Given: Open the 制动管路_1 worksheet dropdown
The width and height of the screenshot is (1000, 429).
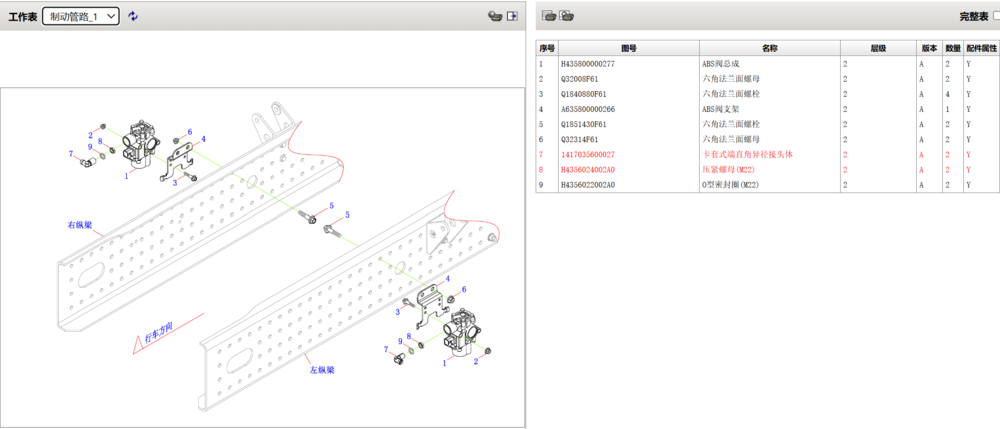Looking at the screenshot, I should coord(81,16).
